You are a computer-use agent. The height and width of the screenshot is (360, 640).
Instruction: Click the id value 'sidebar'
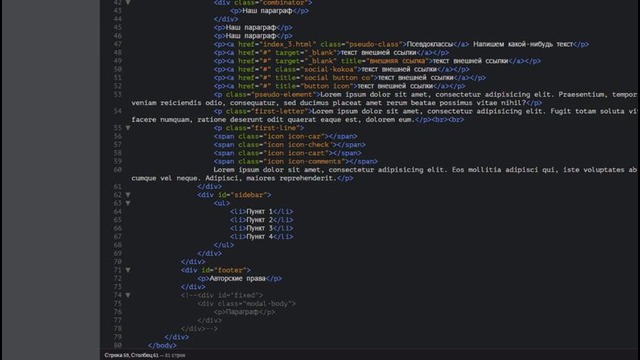(x=248, y=195)
